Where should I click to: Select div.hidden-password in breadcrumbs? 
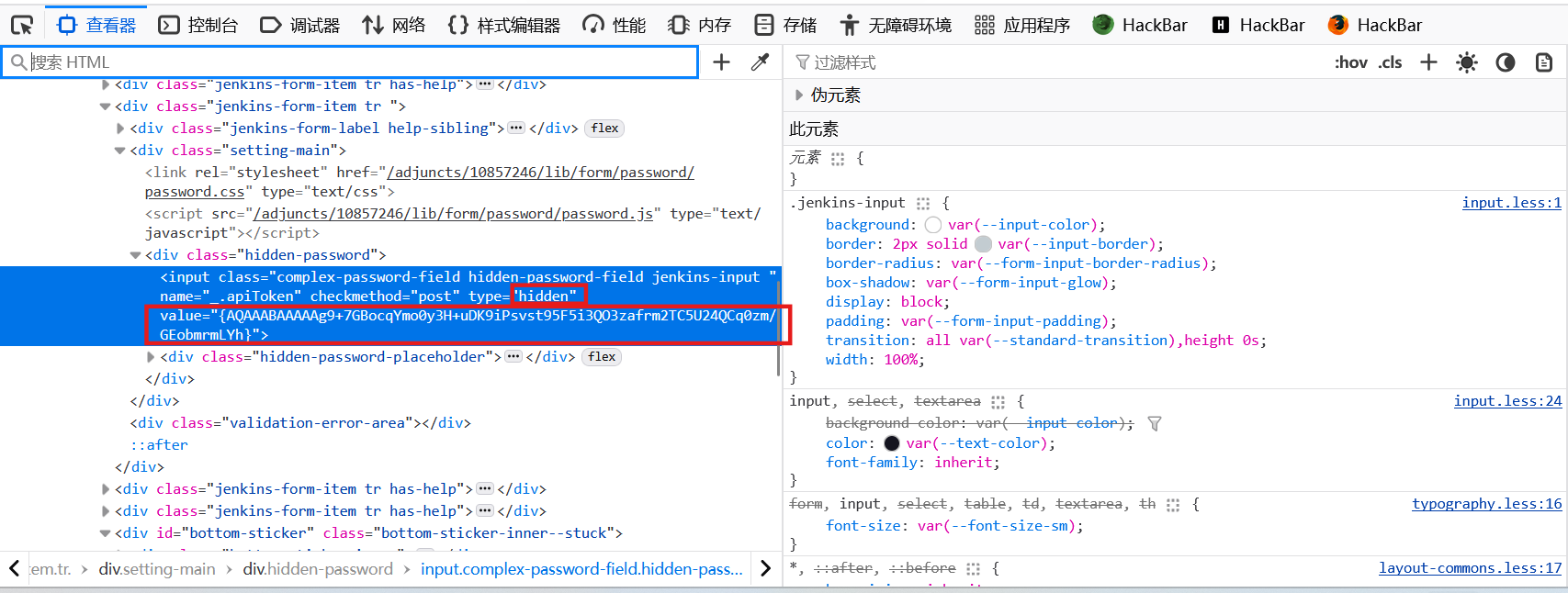pos(318,569)
